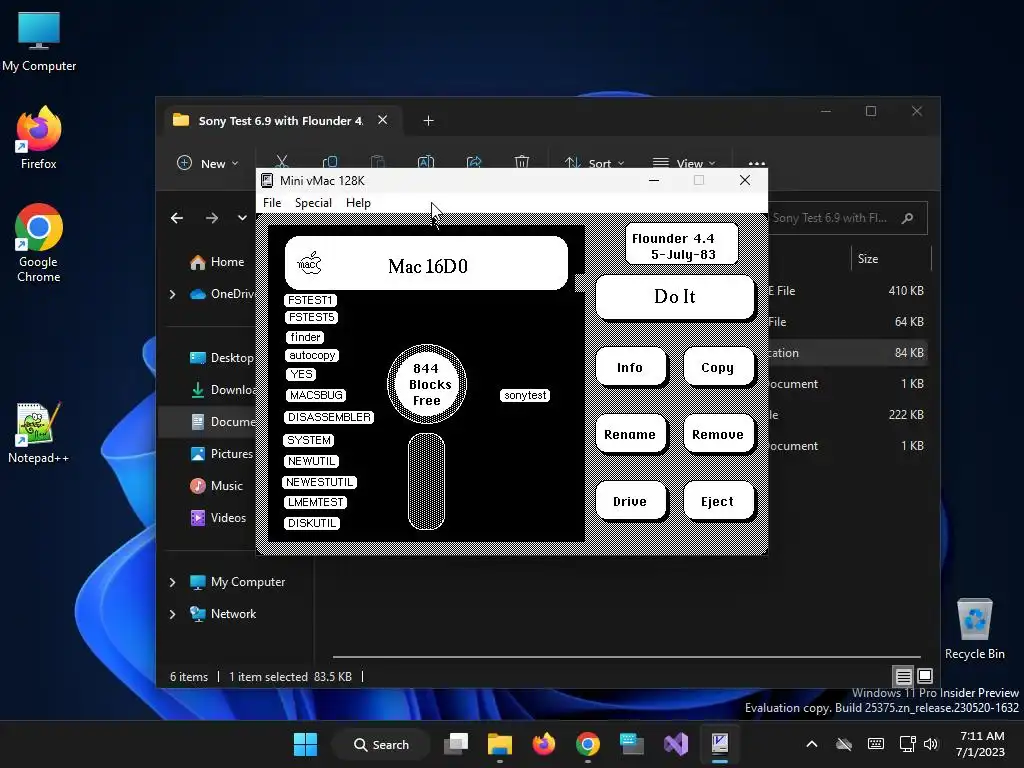
Task: Open Videos in File Explorer sidebar
Action: (218, 518)
